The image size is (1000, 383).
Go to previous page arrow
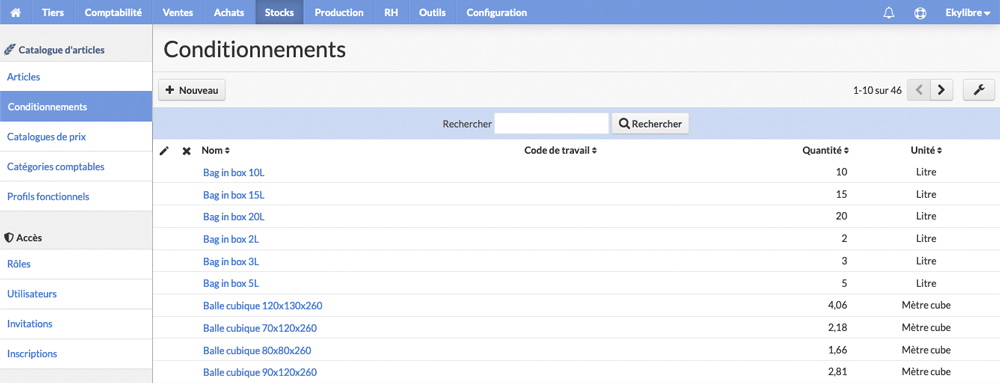point(919,90)
